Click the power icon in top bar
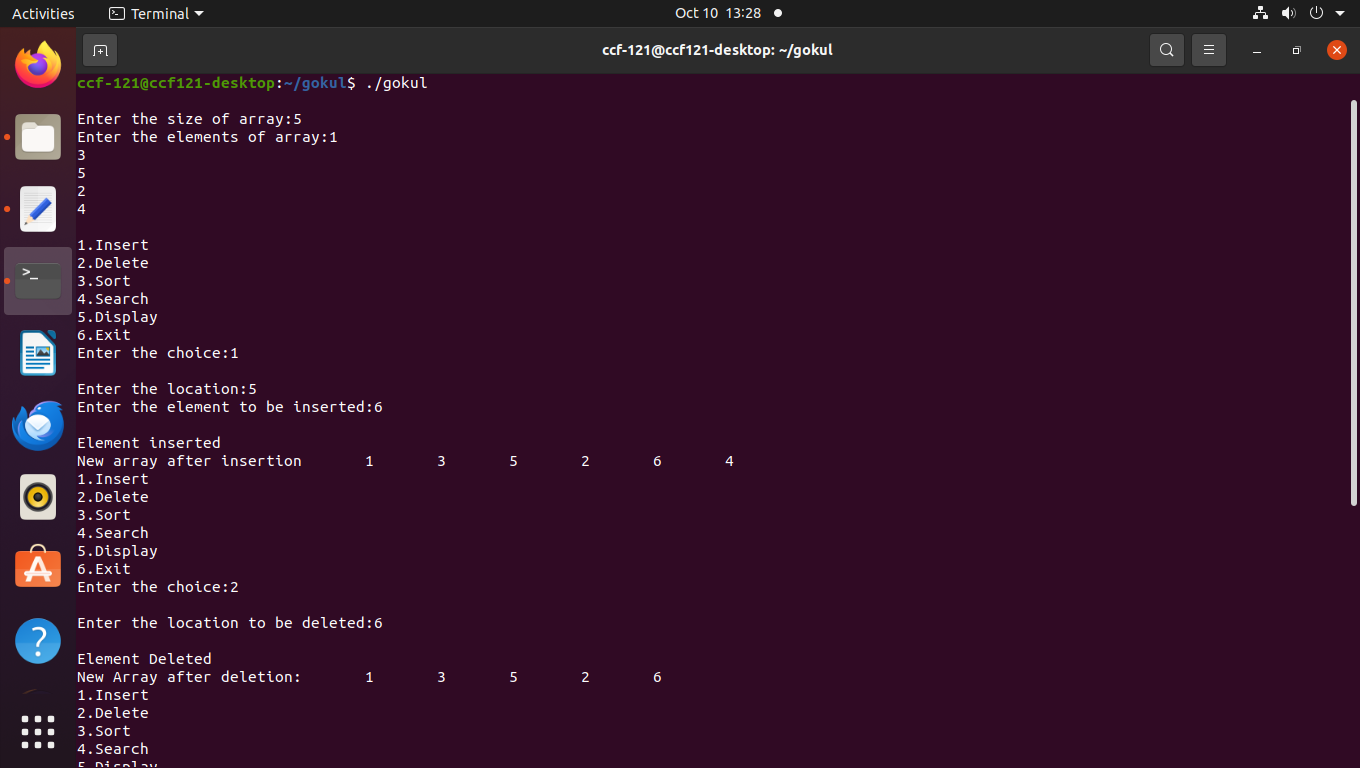The width and height of the screenshot is (1360, 768). (1316, 13)
